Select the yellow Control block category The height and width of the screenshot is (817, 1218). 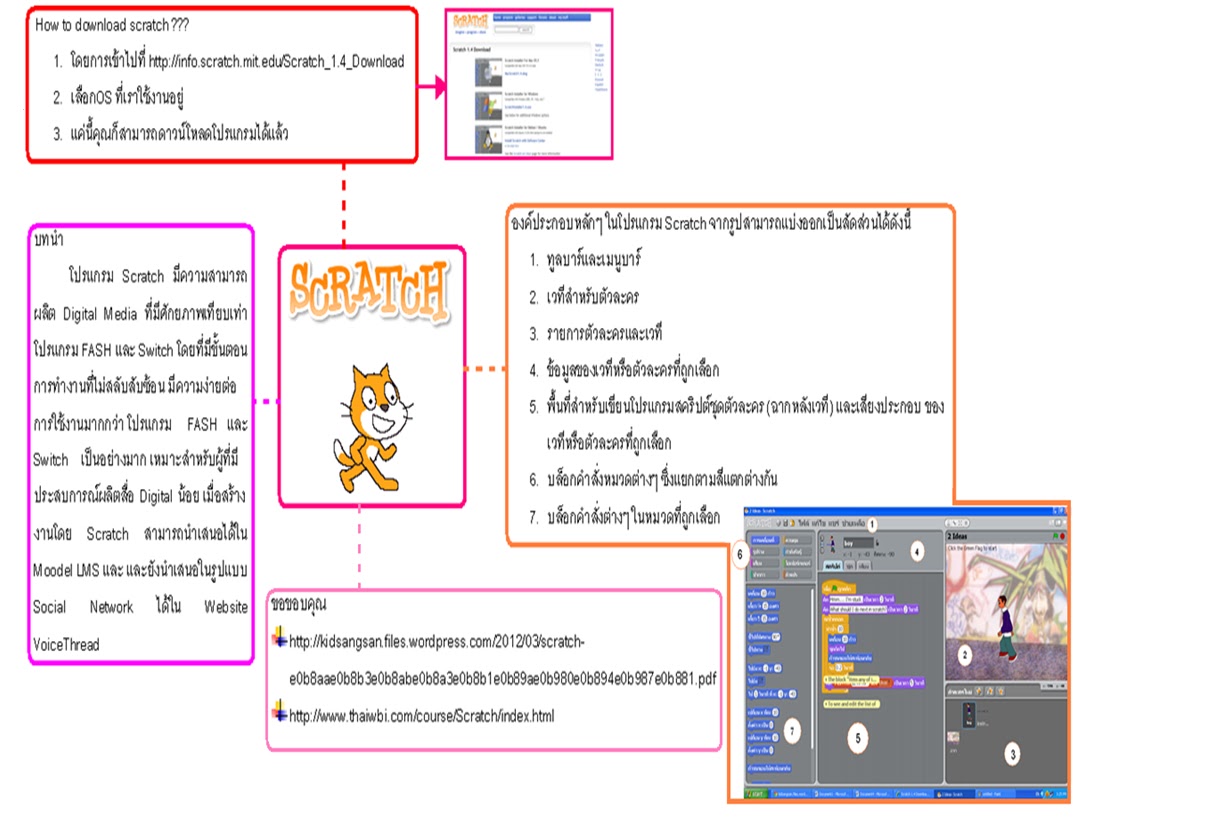(798, 540)
